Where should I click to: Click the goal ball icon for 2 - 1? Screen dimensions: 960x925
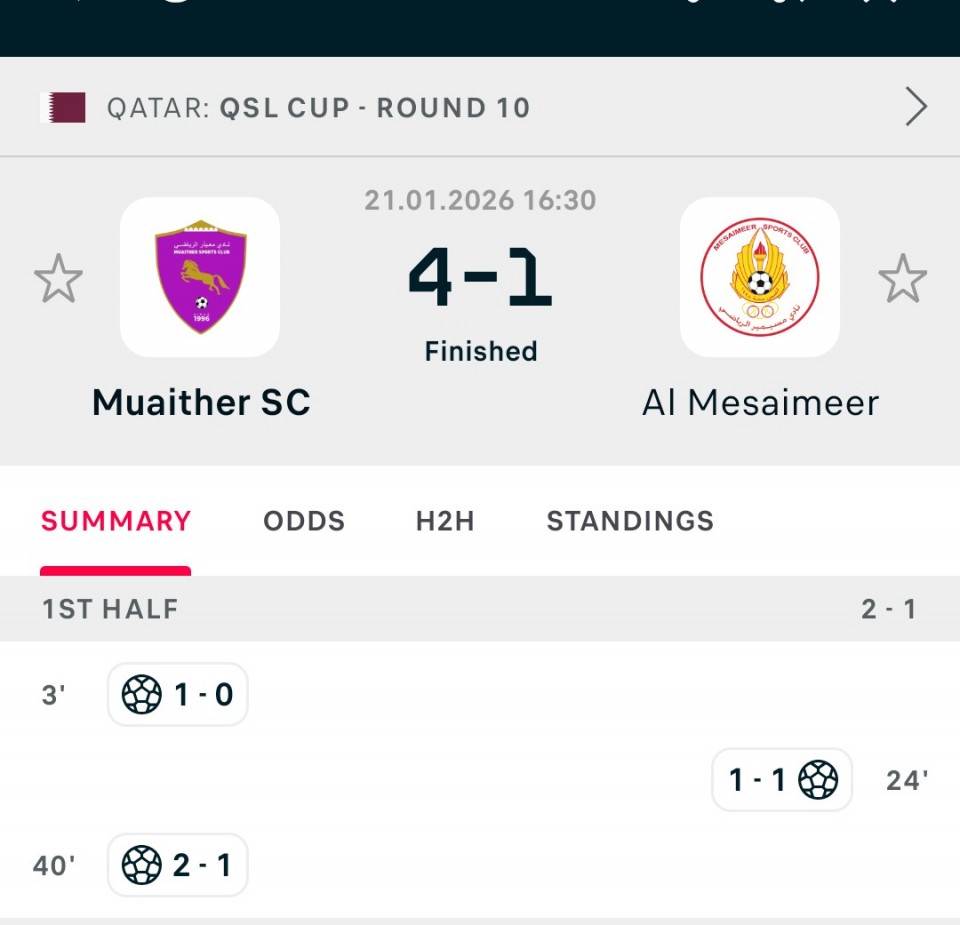coord(141,864)
